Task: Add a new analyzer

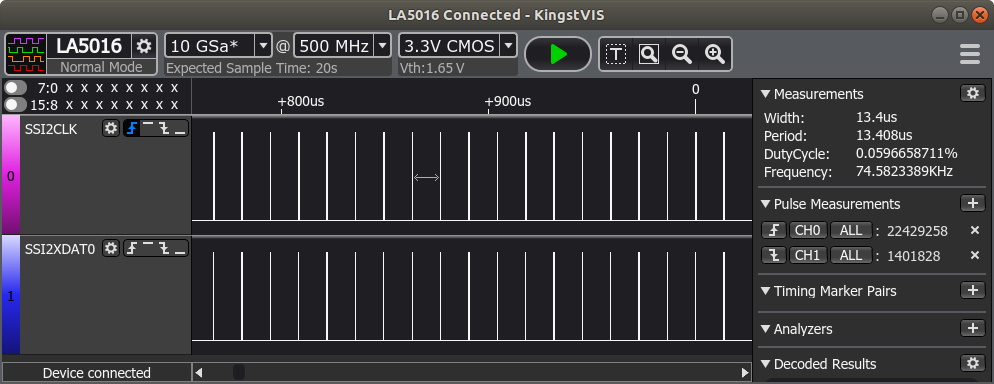Action: click(972, 328)
